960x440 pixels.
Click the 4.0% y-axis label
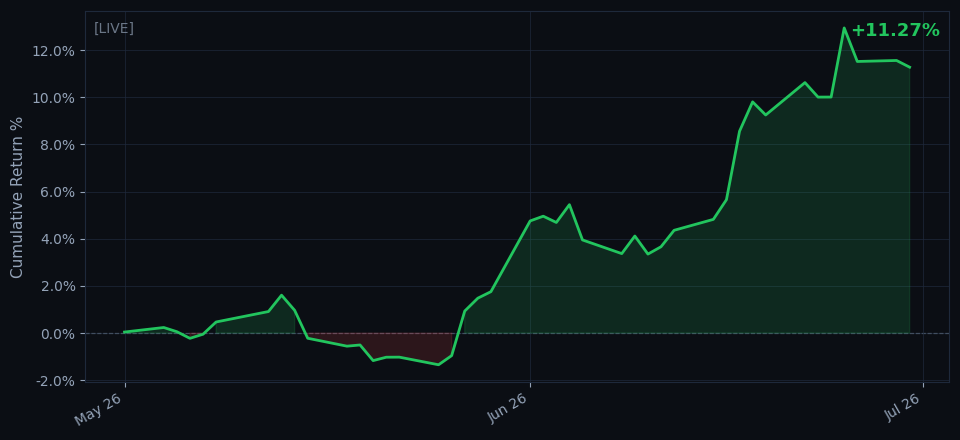click(x=58, y=239)
